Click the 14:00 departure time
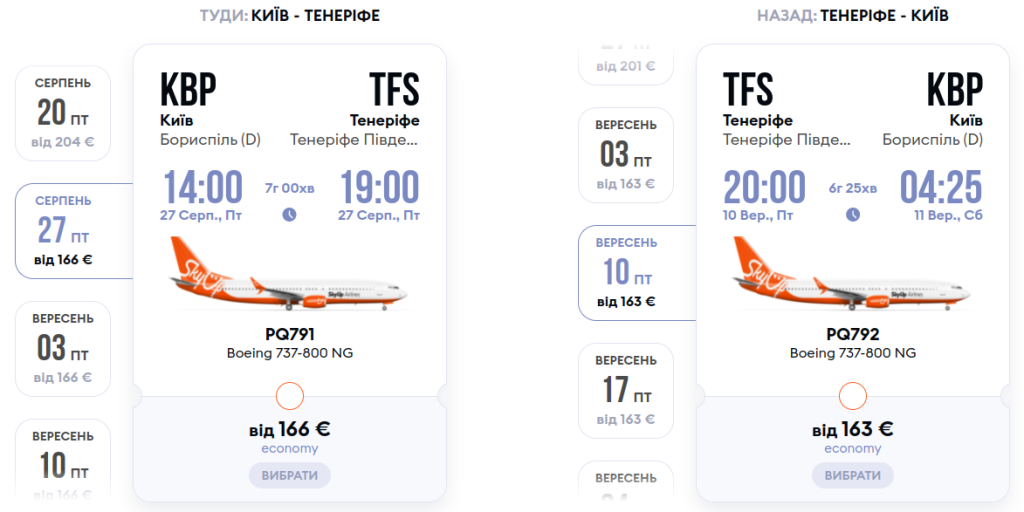The image size is (1024, 512). click(203, 188)
